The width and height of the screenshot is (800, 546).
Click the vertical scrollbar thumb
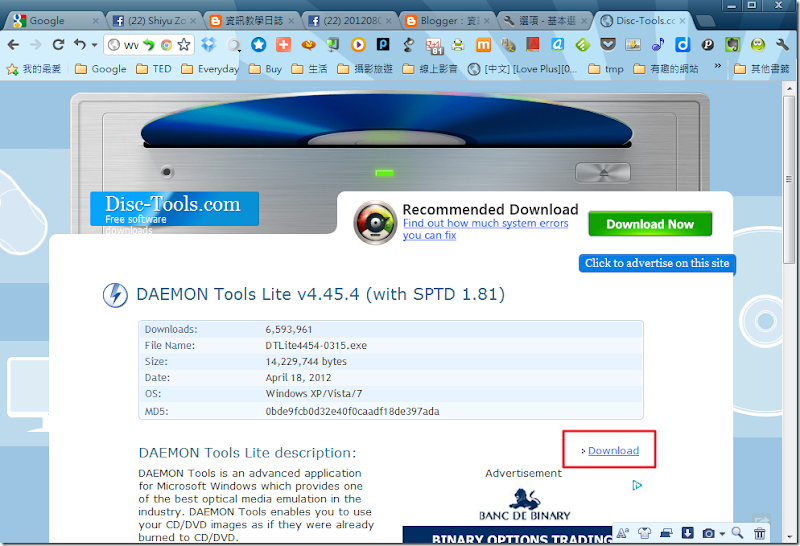tap(789, 179)
